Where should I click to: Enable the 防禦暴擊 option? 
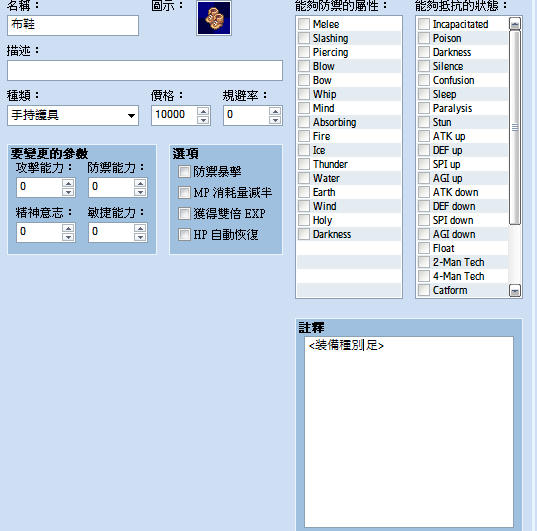pos(184,172)
